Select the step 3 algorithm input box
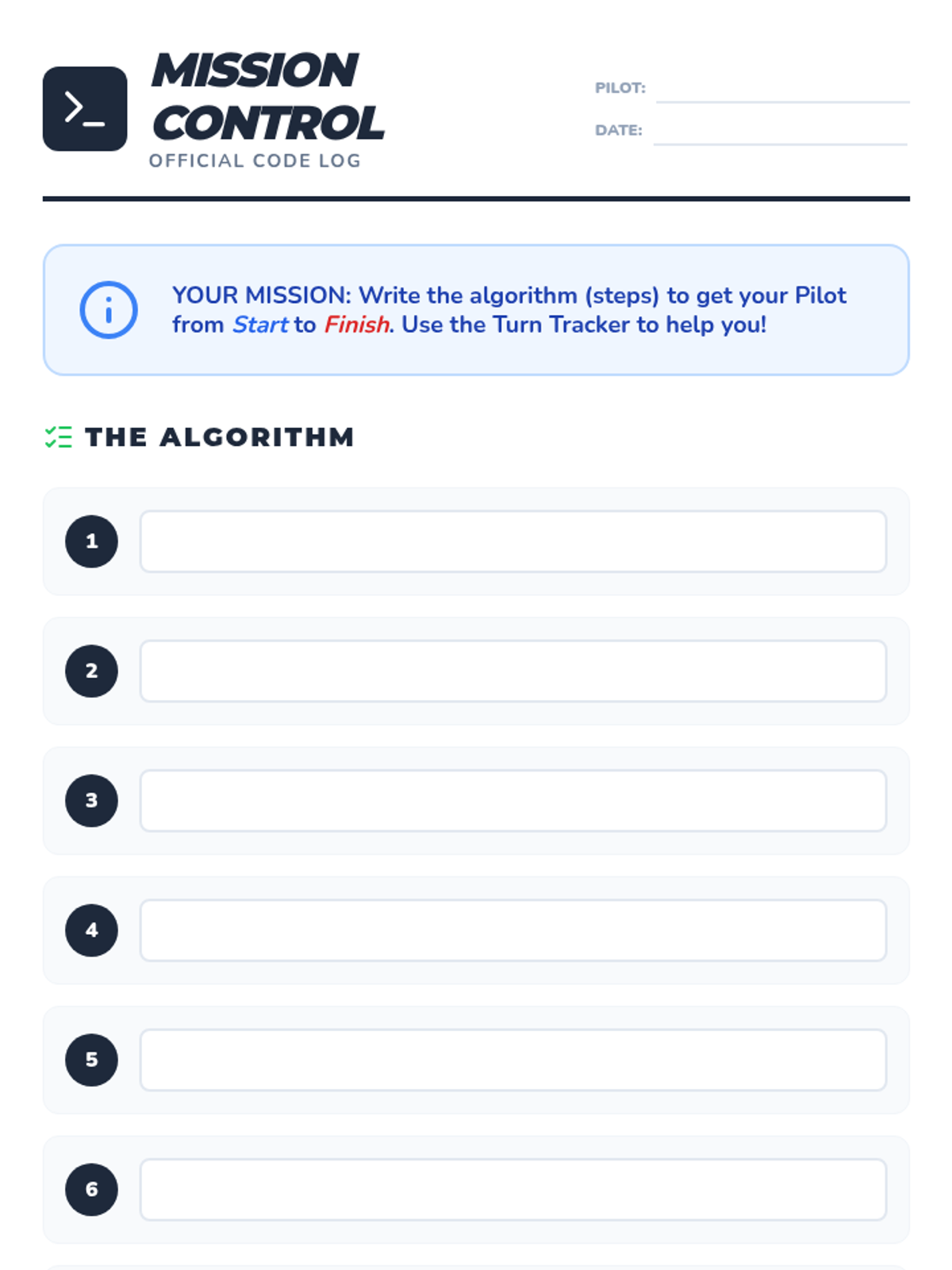 512,800
